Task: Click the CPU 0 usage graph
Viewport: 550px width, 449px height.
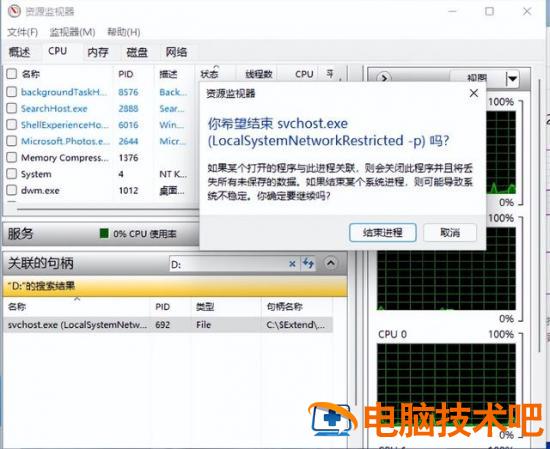Action: (x=446, y=384)
